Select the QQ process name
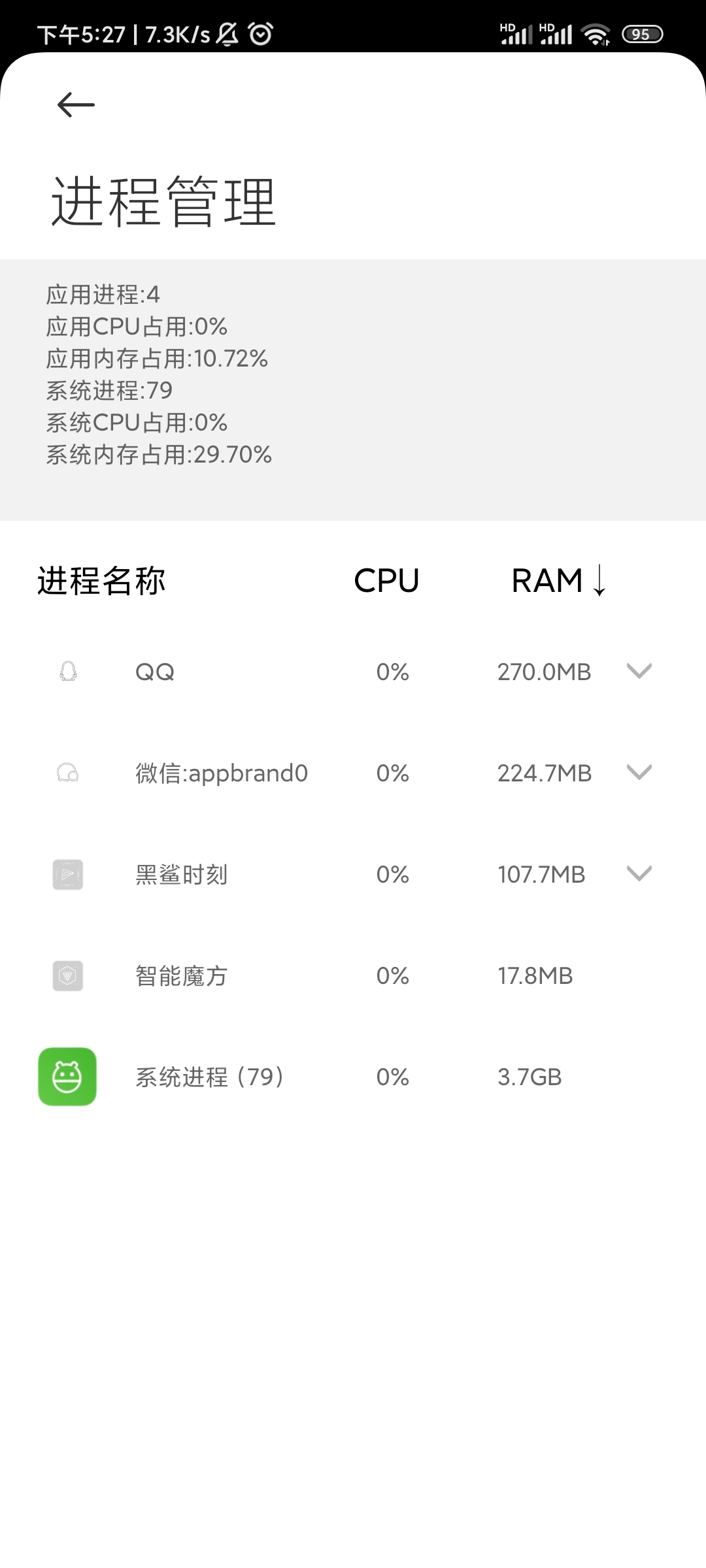 coord(155,672)
